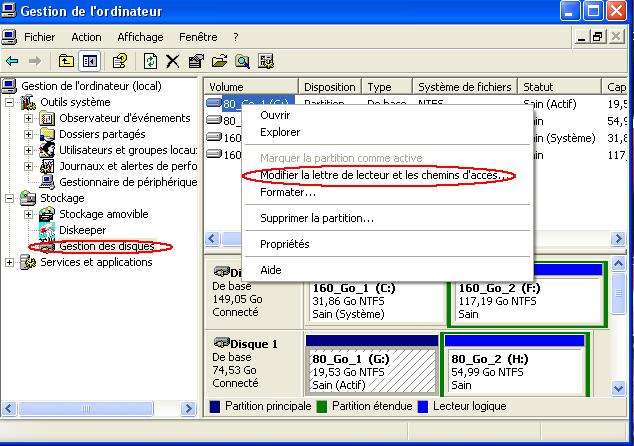Screen dimensions: 634x446
Task: Open the Affichage menu
Action: point(140,37)
